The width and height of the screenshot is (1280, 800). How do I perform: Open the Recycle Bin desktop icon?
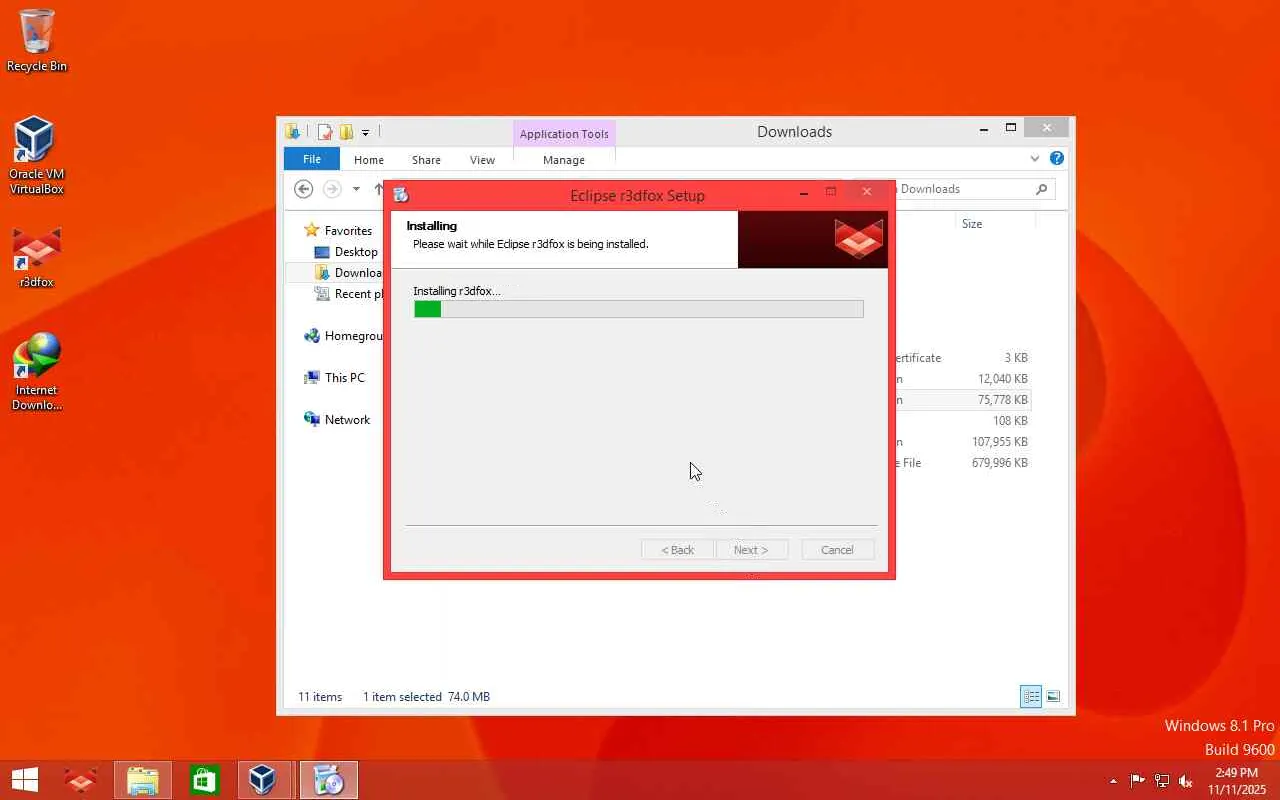[37, 40]
